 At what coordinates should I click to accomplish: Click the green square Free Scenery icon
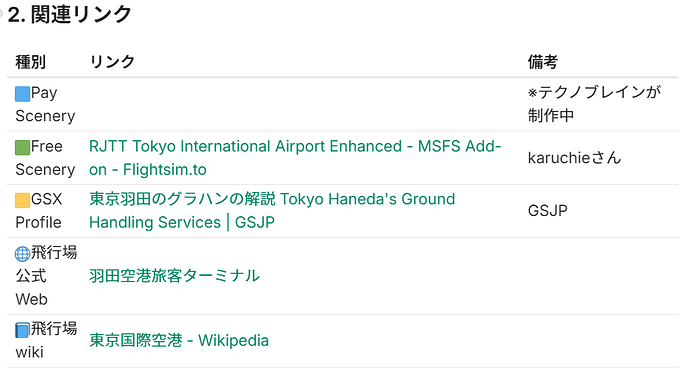tap(22, 147)
